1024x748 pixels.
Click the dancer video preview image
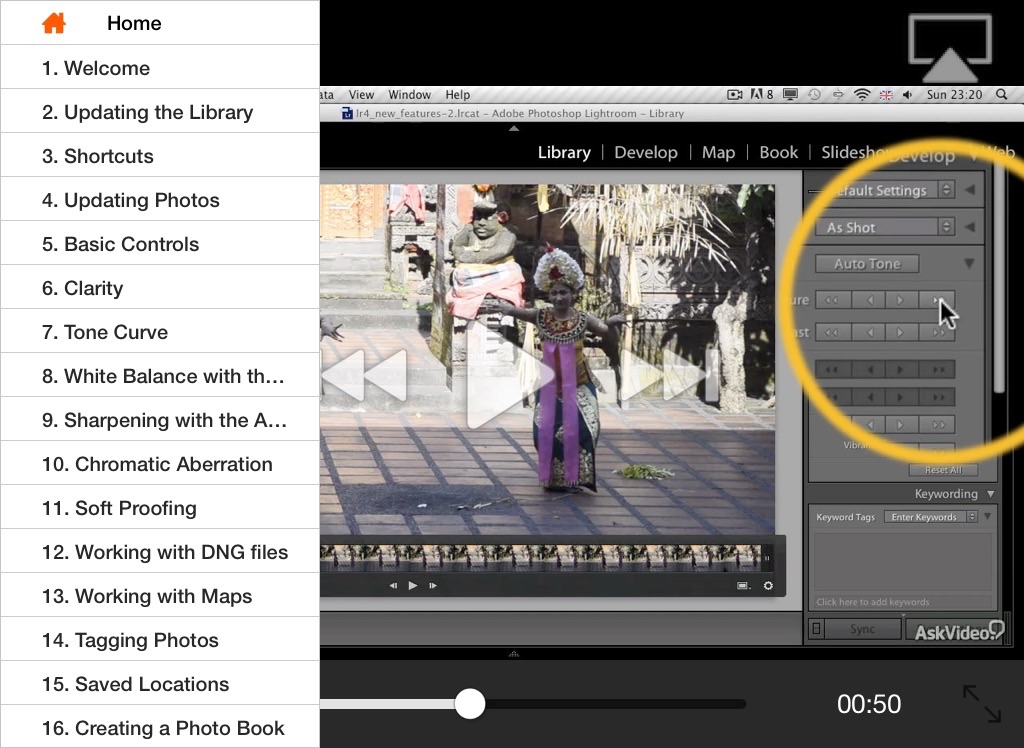click(547, 359)
